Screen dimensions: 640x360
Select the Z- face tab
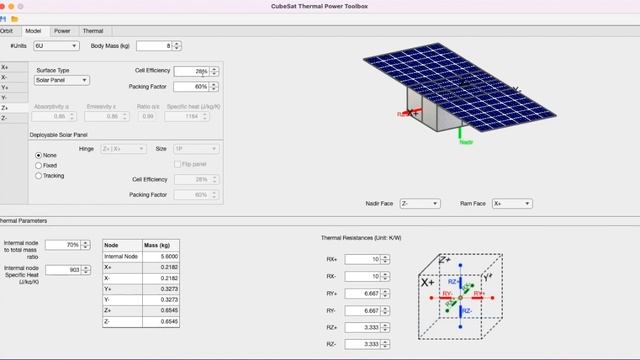[14, 118]
